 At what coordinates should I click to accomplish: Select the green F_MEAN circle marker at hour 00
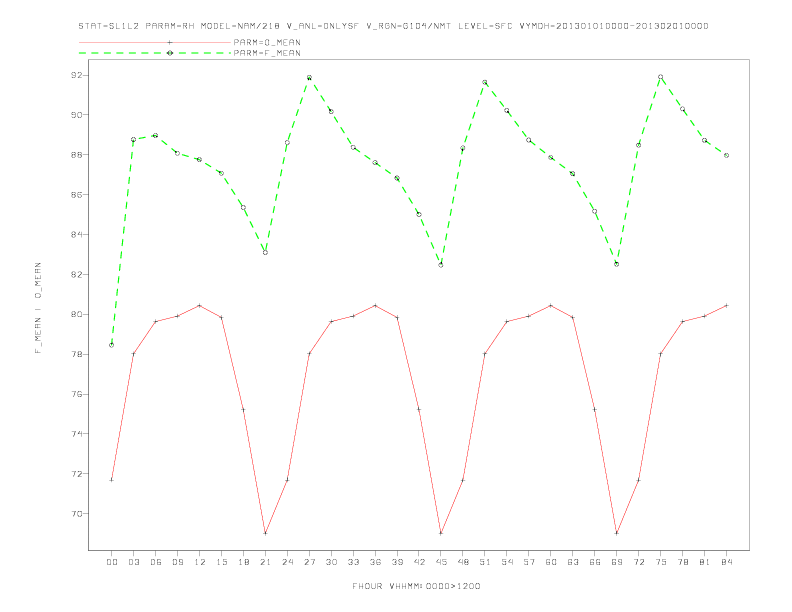(112, 345)
